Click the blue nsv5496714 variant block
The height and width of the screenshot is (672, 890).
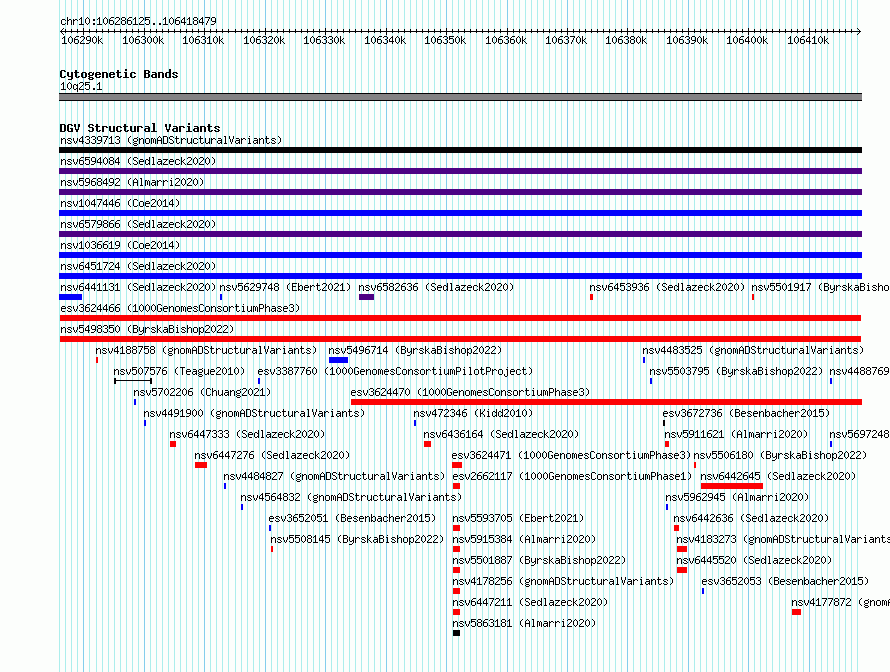(338, 360)
